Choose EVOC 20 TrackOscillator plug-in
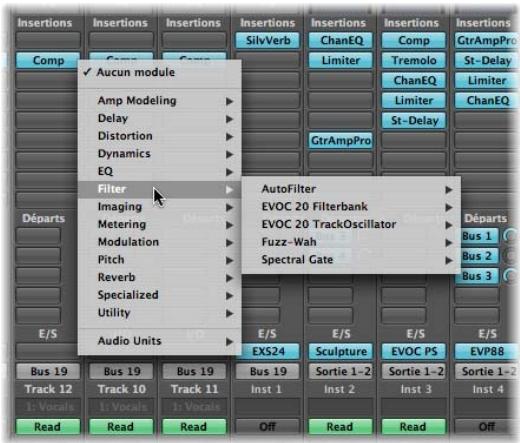The width and height of the screenshot is (520, 443). [x=351, y=225]
